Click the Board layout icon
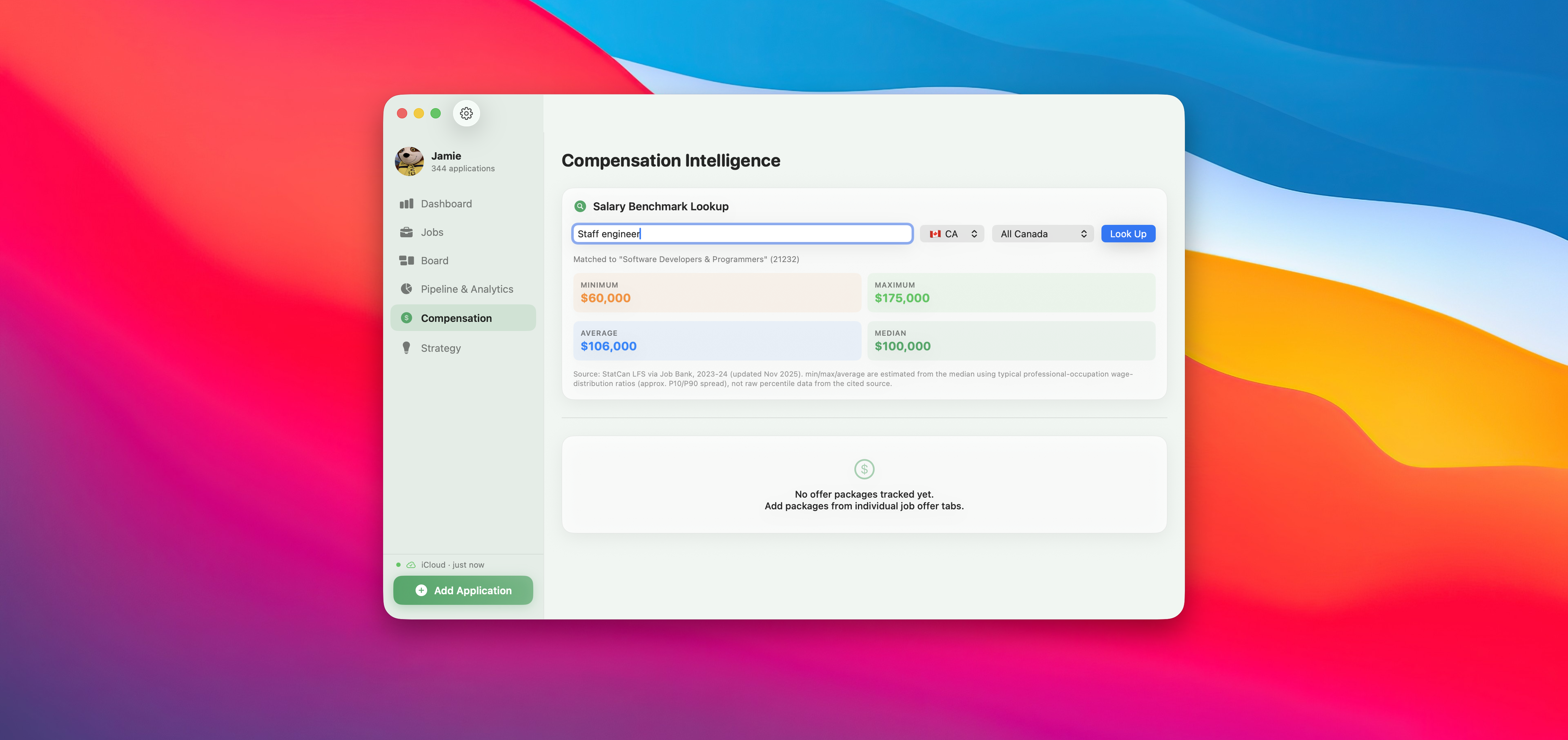This screenshot has height=740, width=1568. click(406, 261)
